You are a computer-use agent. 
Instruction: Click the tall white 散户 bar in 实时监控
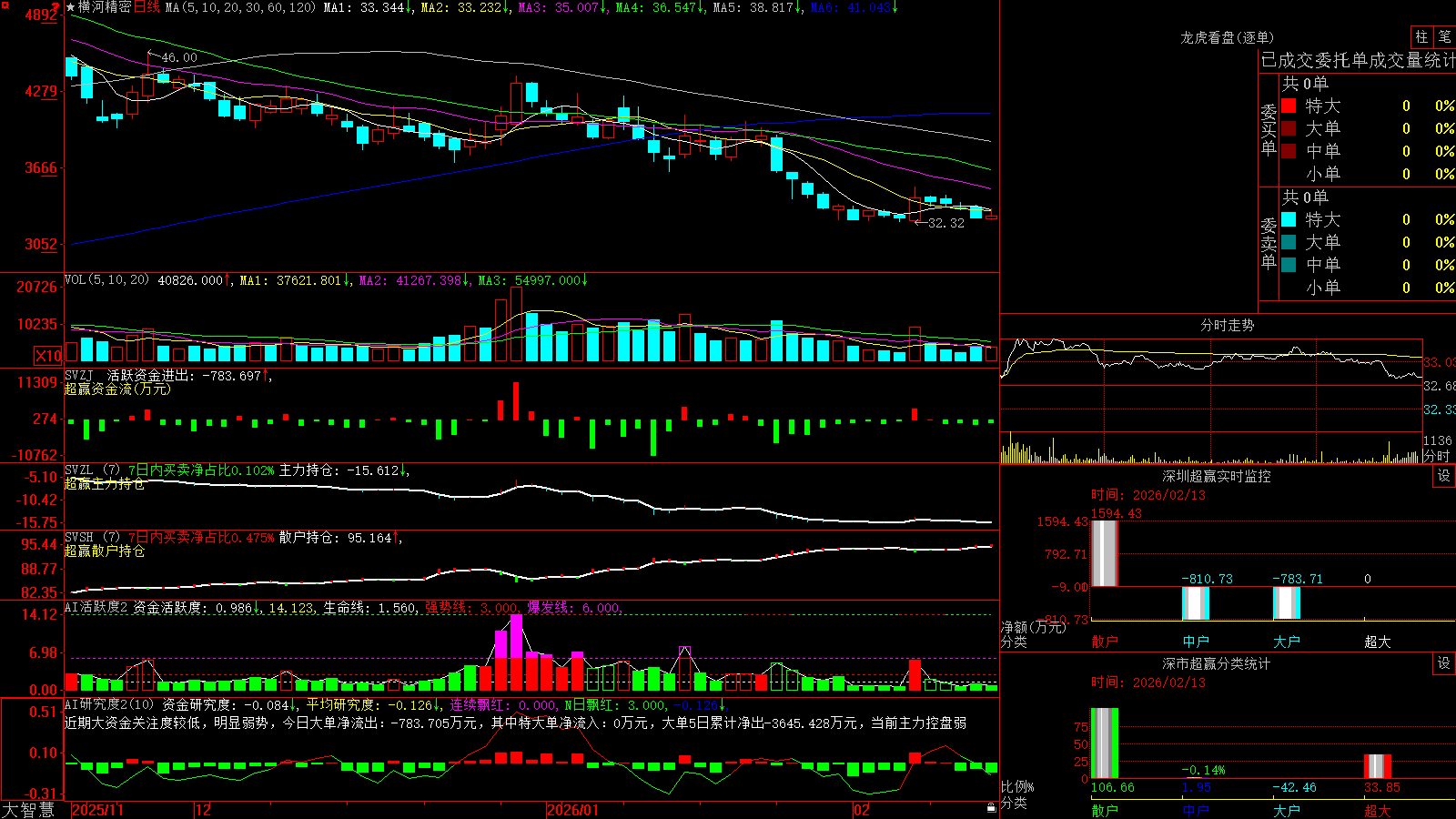tap(1105, 553)
